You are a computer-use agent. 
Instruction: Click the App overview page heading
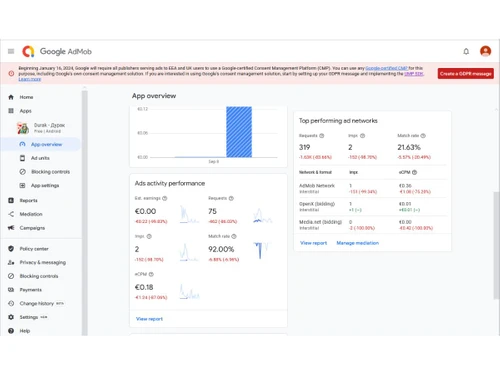pyautogui.click(x=154, y=96)
